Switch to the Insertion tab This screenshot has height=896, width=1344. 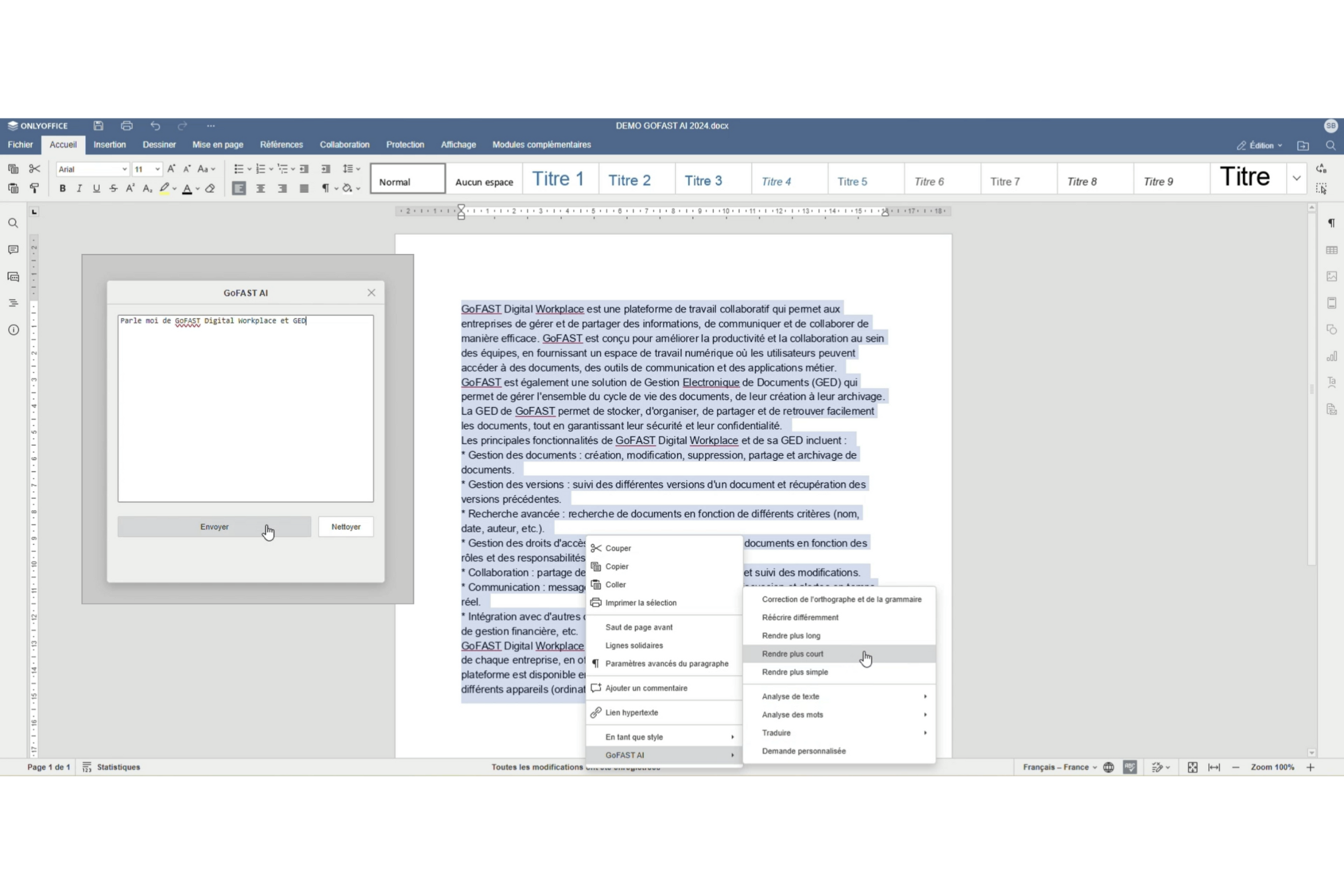[110, 144]
